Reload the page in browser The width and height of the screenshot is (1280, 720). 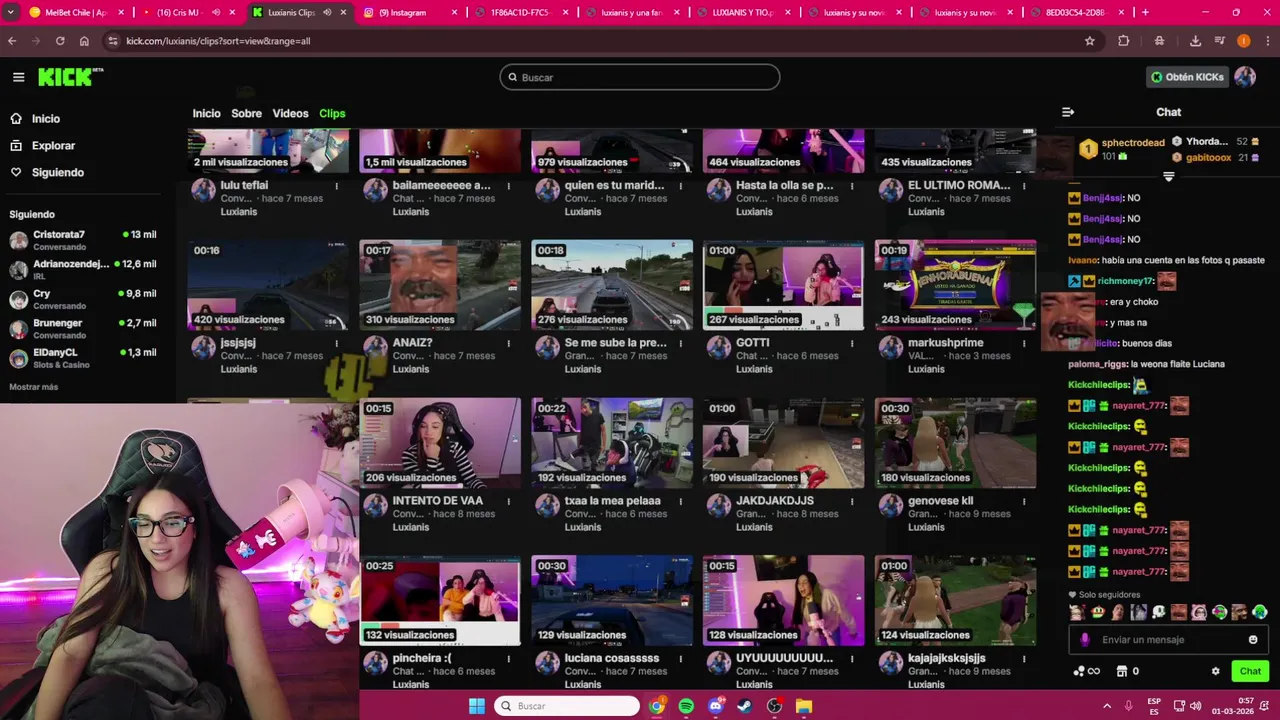[60, 41]
